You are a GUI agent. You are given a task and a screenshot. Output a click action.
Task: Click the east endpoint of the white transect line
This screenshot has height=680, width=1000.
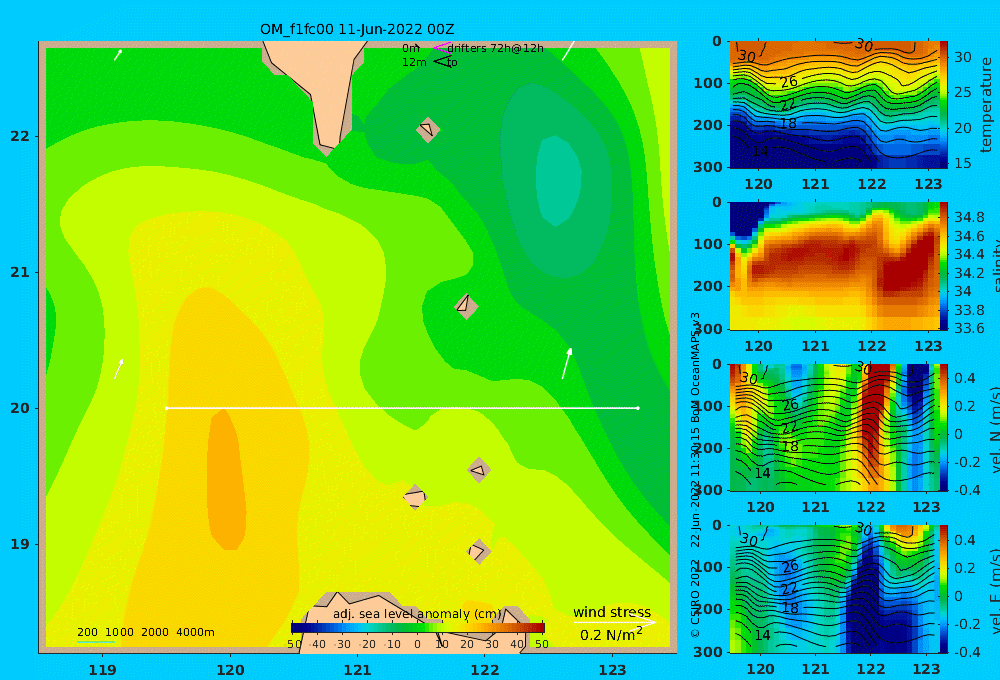click(638, 408)
